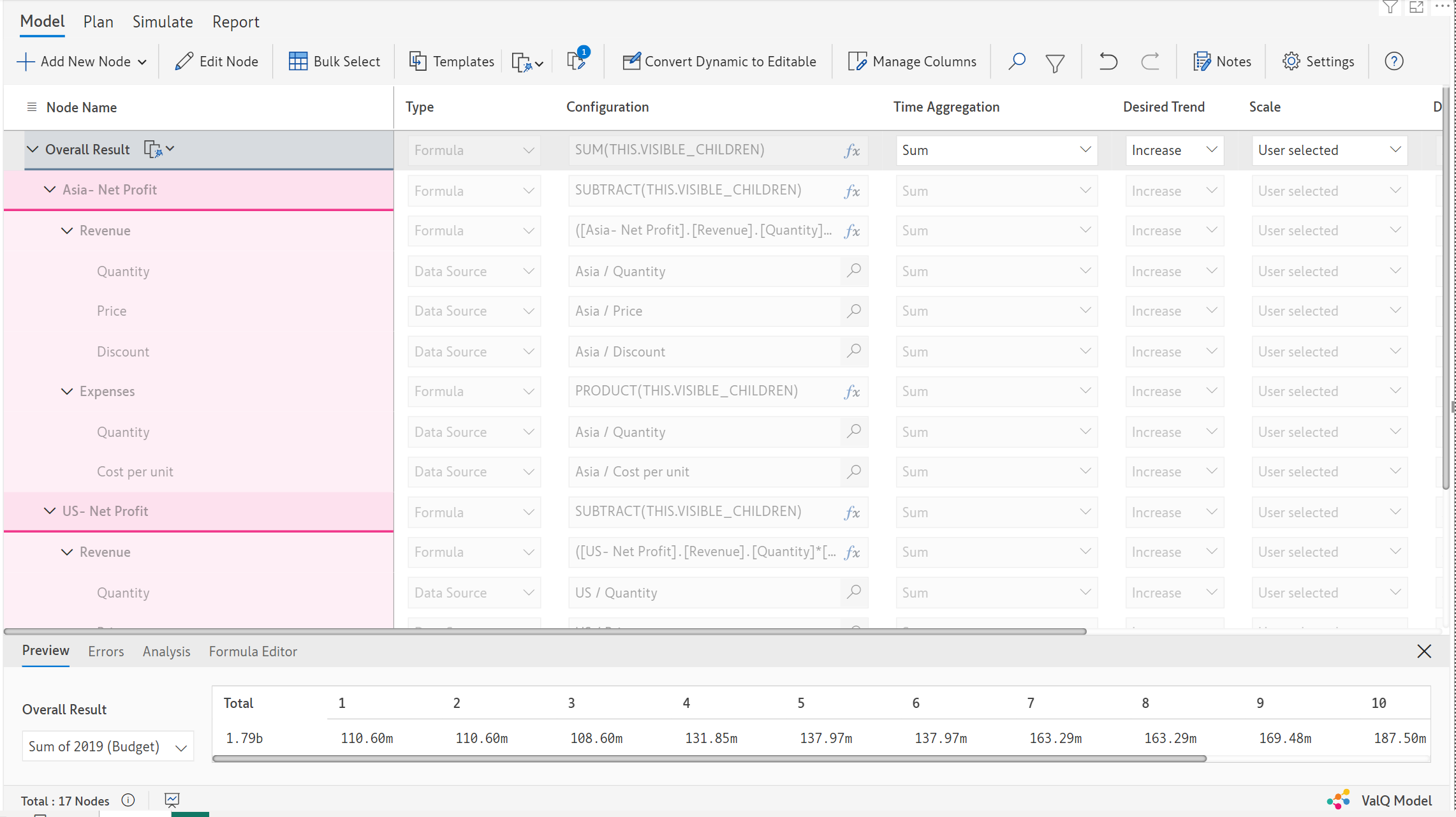Open Sum of 2019 (Budget) dropdown
Screen dimensions: 1456x817
[108, 747]
